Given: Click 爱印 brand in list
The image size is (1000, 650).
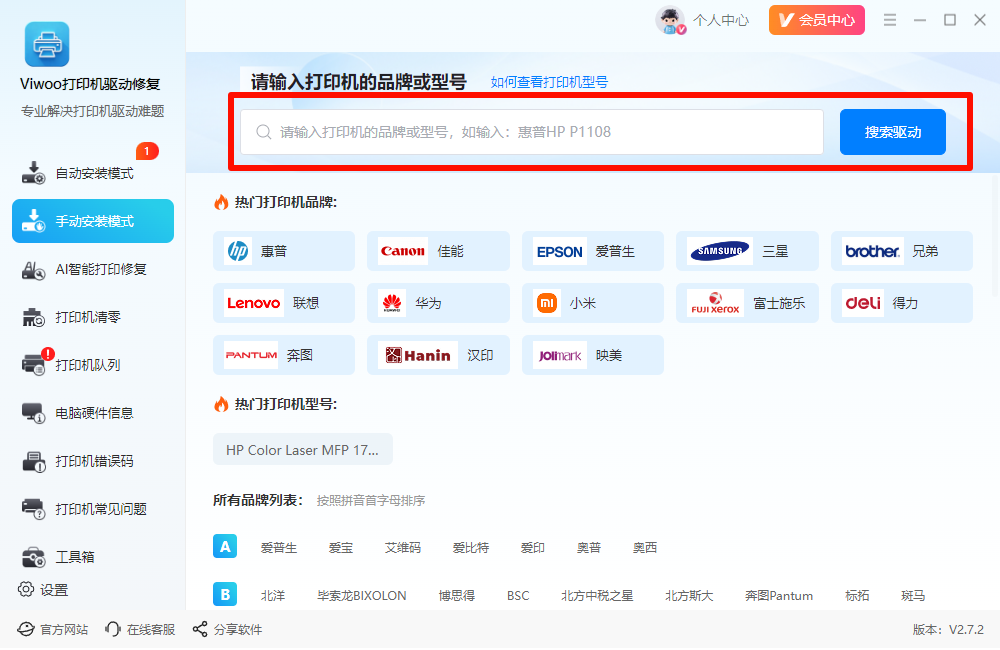Looking at the screenshot, I should 533,547.
